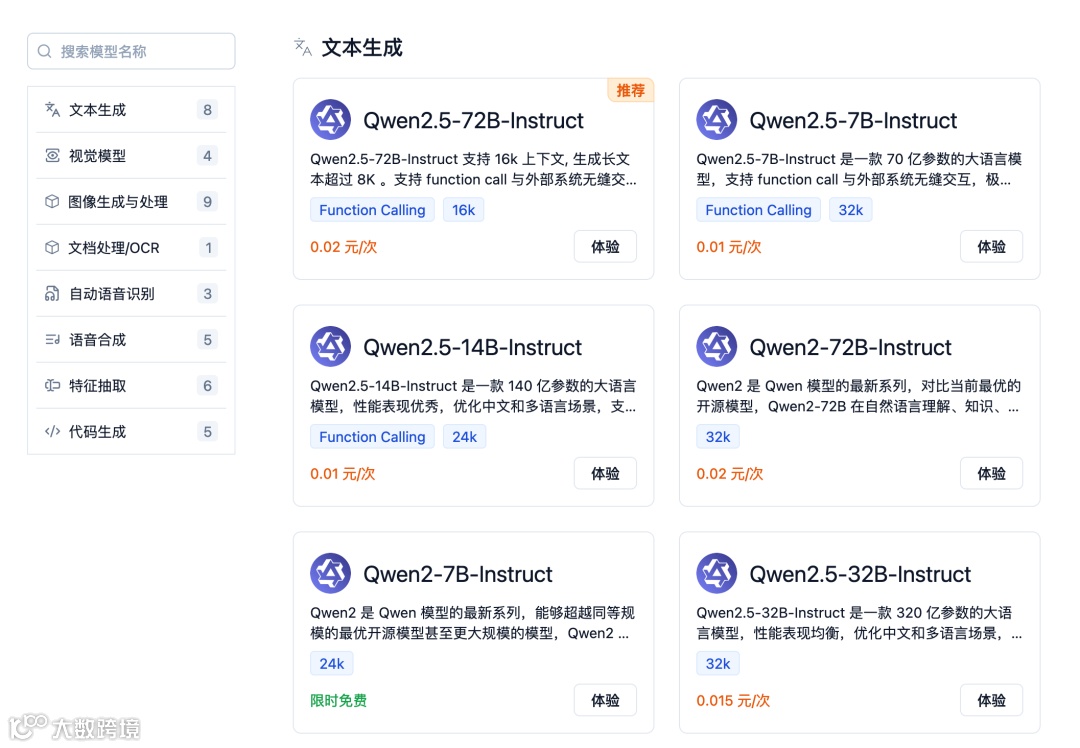
Task: Click the 视觉模型 sidebar icon
Action: [x=52, y=156]
